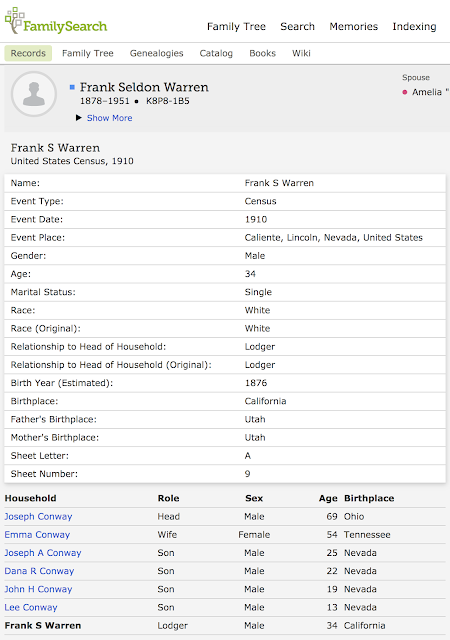Open Emma Conway household record

[37, 535]
